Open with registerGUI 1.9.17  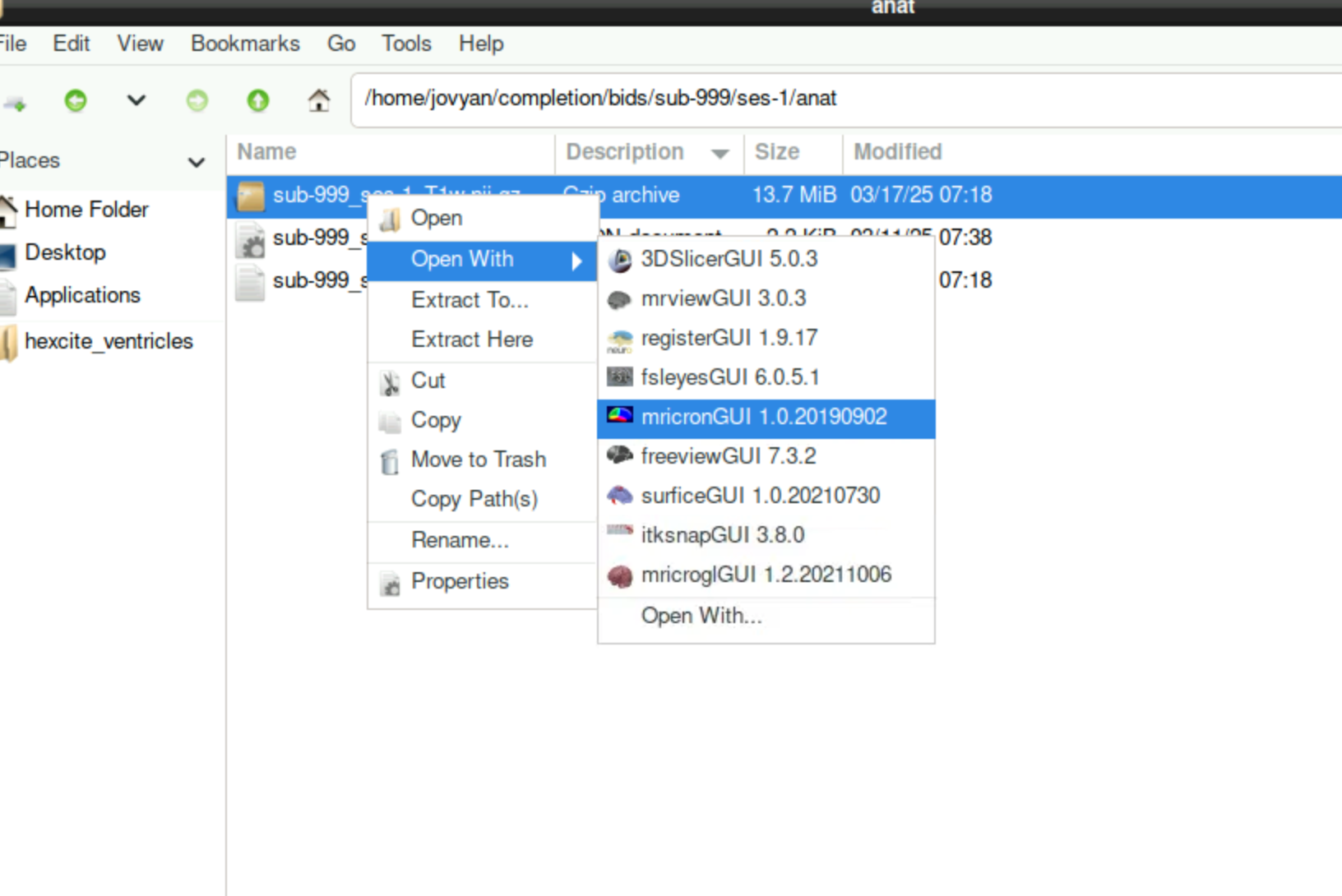[766, 339]
